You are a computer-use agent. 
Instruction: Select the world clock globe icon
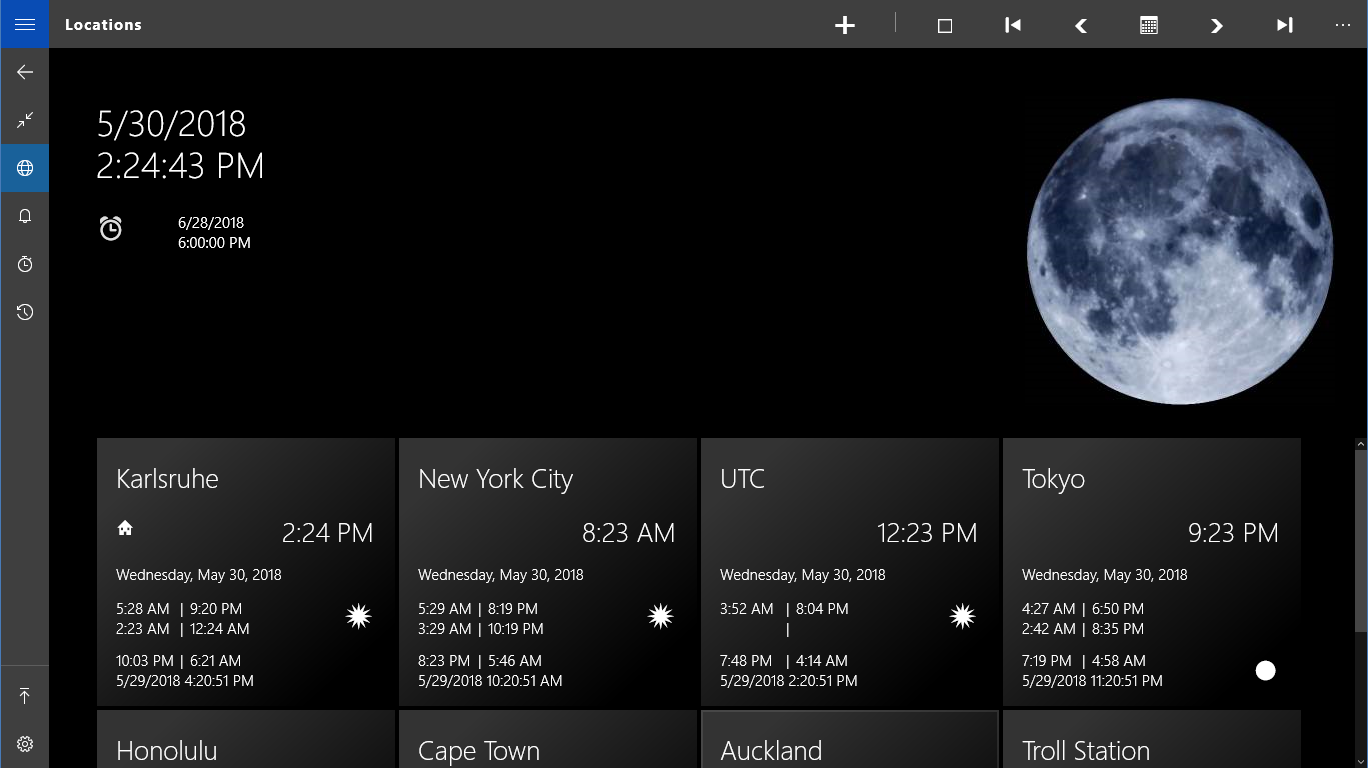25,168
